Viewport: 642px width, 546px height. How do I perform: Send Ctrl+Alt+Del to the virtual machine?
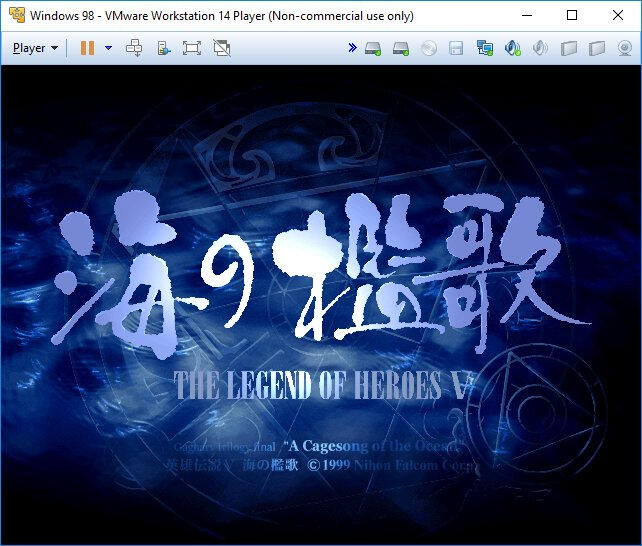135,48
